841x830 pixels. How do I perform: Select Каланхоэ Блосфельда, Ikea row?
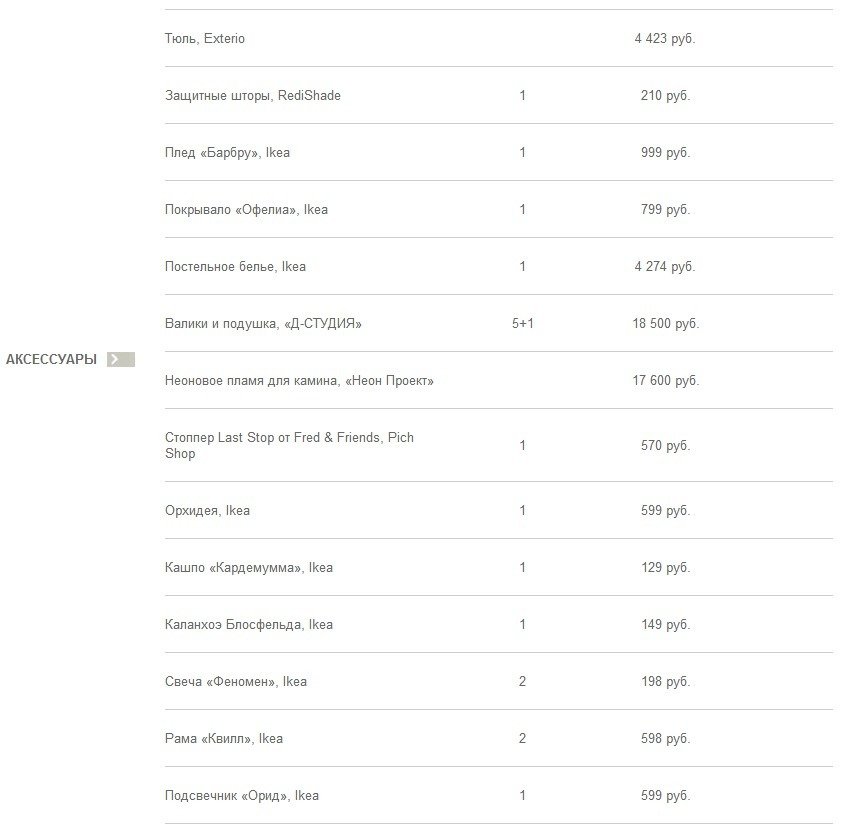point(249,625)
